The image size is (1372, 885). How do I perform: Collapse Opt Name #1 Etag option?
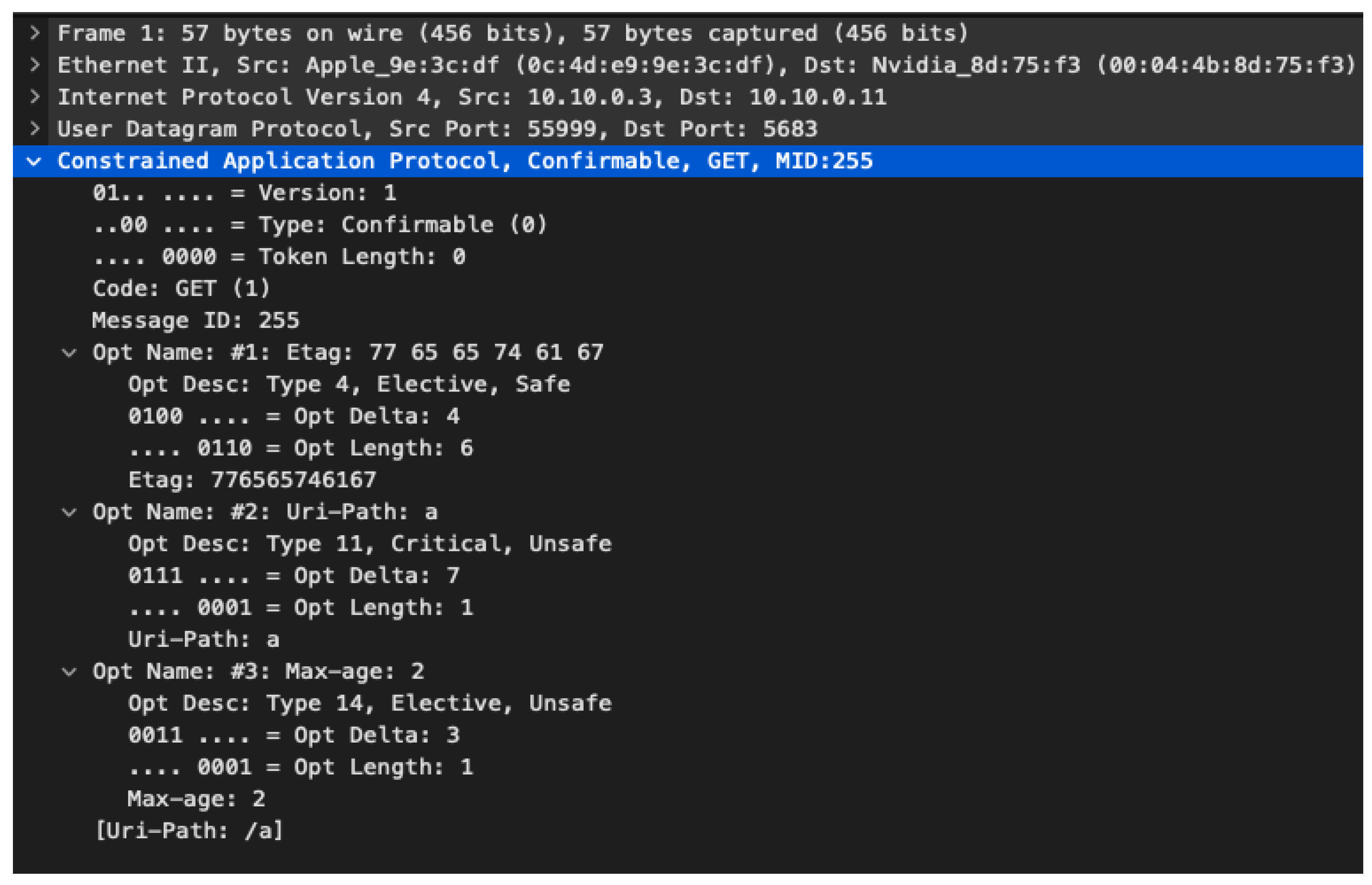pyautogui.click(x=69, y=352)
